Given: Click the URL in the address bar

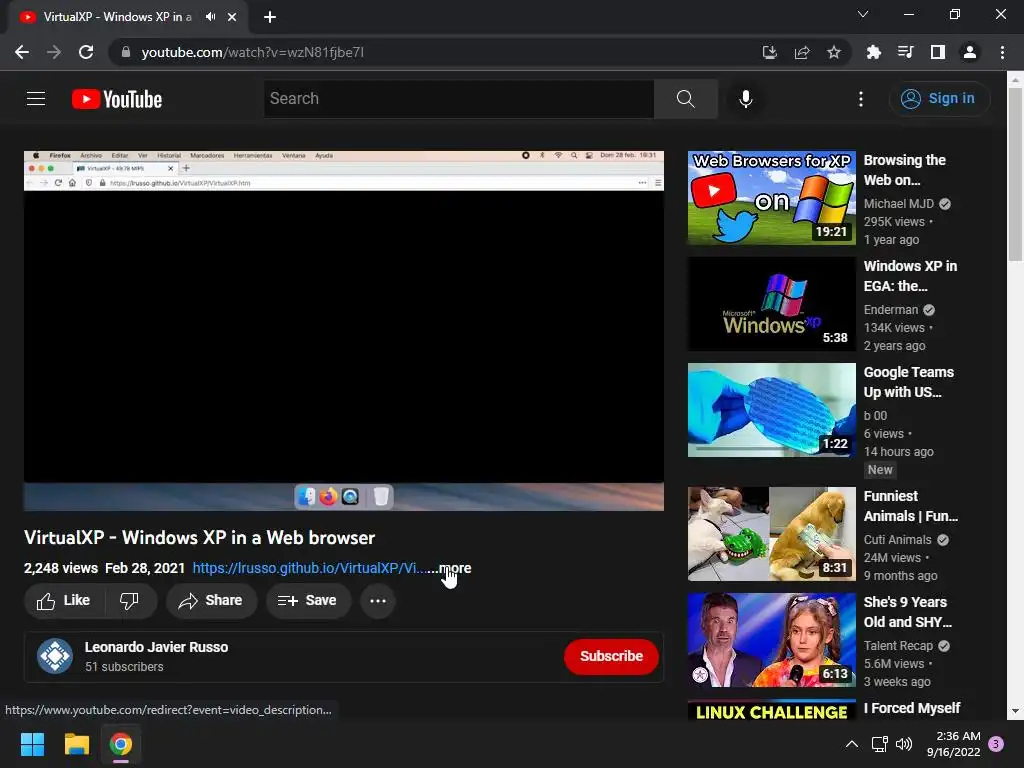Looking at the screenshot, I should tap(253, 52).
